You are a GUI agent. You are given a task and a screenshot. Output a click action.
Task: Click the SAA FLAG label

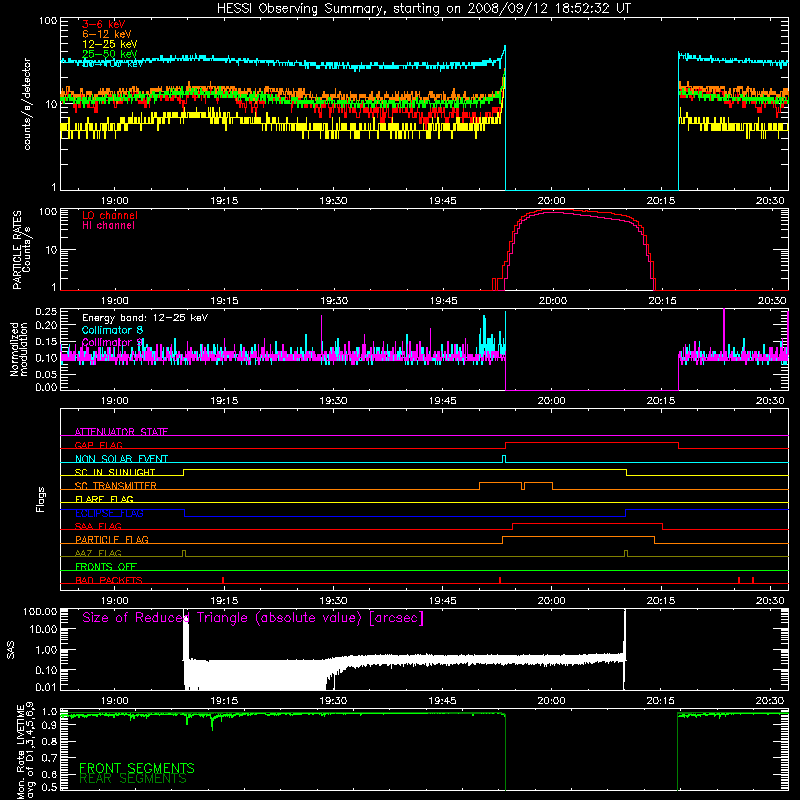point(98,526)
